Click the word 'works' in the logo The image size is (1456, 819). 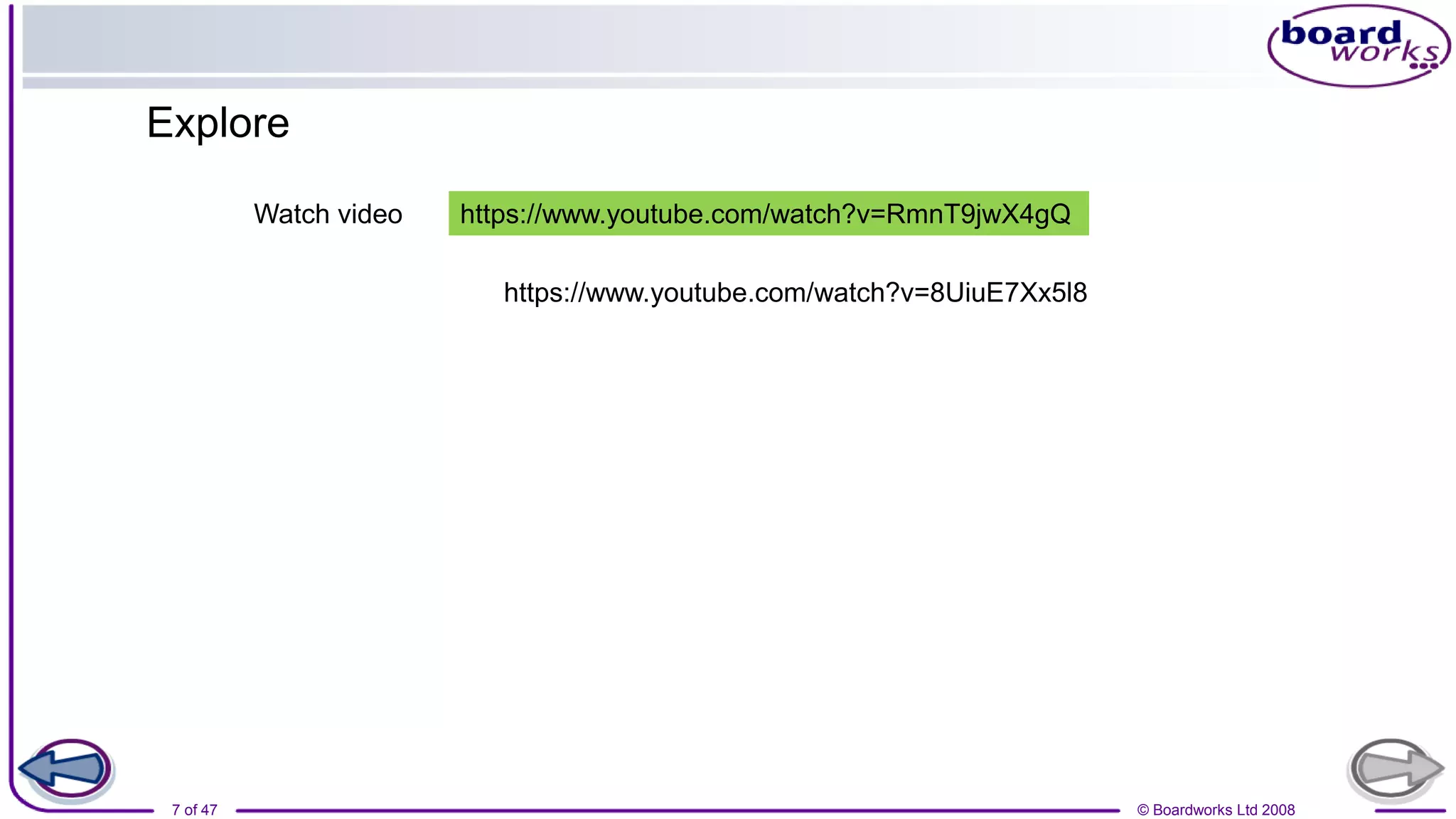pos(1383,53)
